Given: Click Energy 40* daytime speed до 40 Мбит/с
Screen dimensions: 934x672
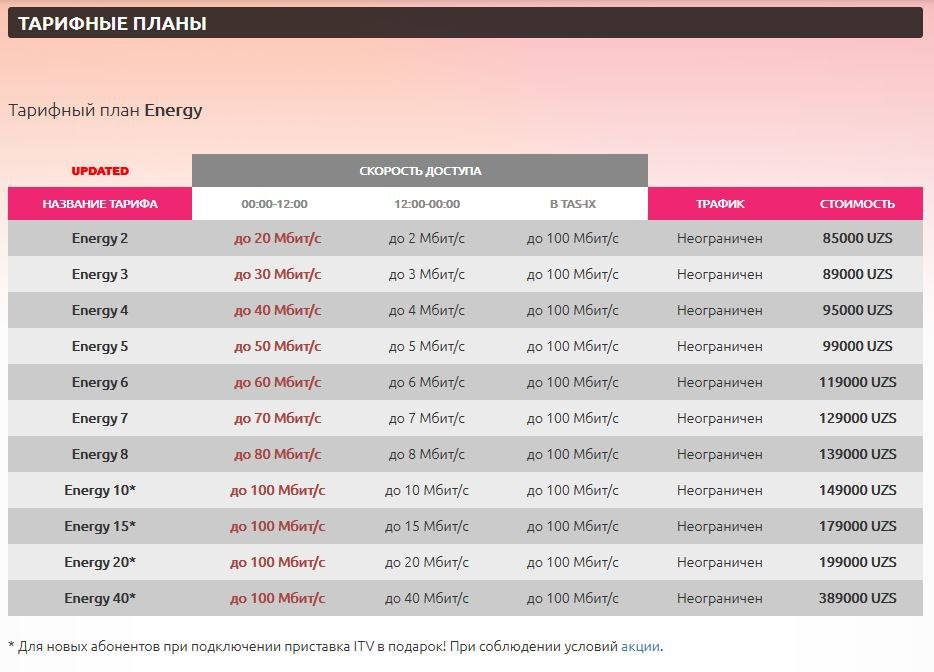Looking at the screenshot, I should click(x=426, y=598).
